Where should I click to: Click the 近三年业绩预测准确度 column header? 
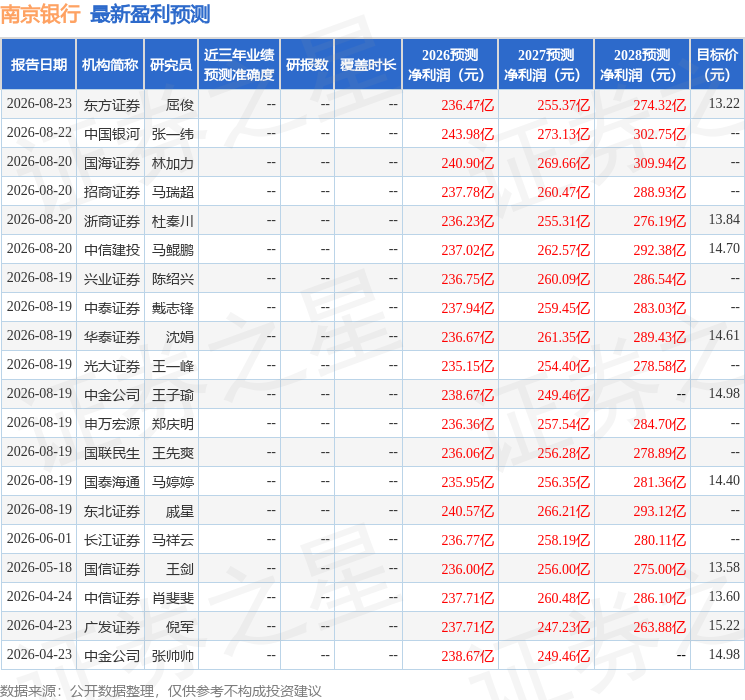click(x=239, y=65)
